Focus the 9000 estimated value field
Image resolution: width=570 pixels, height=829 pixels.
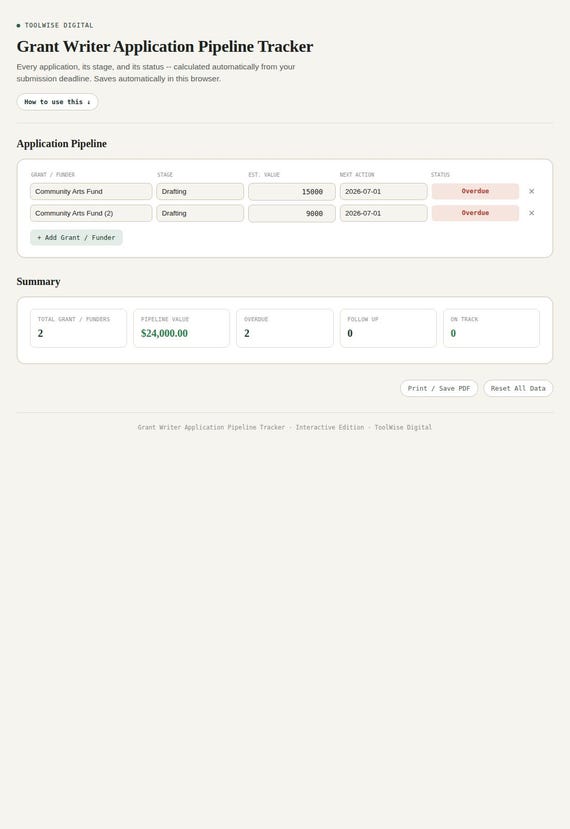(x=292, y=214)
